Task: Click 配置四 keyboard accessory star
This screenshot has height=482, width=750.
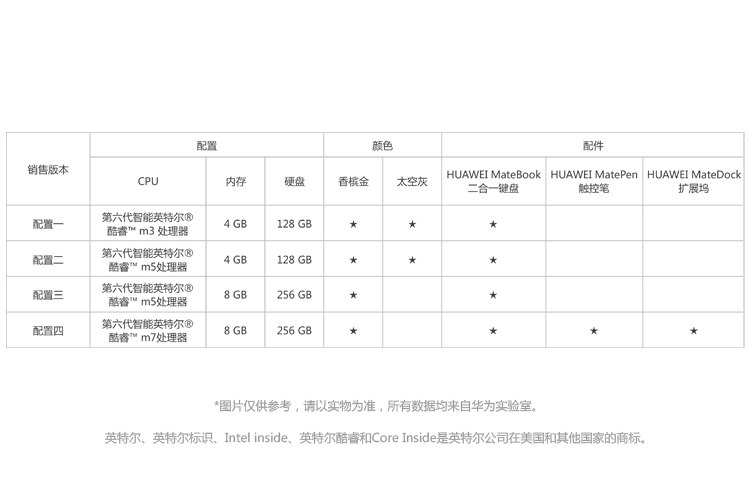Action: pyautogui.click(x=493, y=330)
